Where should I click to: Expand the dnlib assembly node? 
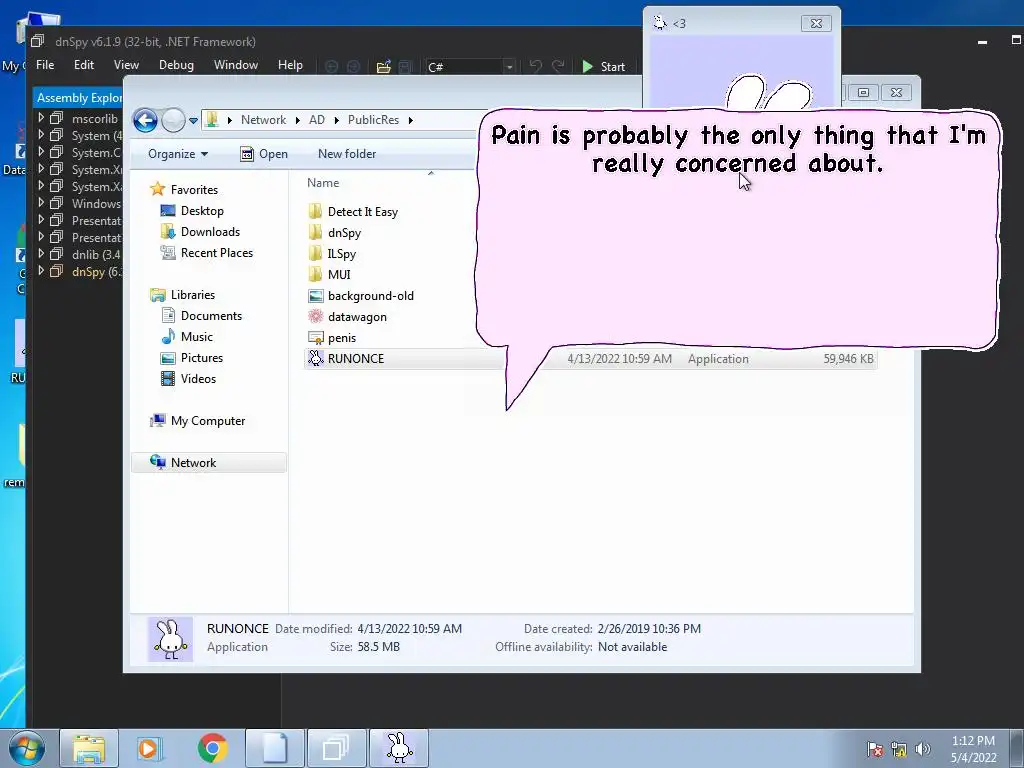pos(41,253)
